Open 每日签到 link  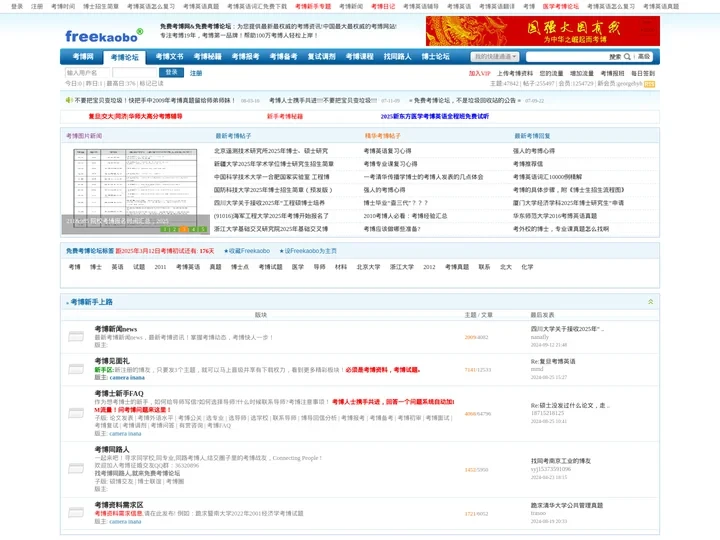(x=643, y=73)
